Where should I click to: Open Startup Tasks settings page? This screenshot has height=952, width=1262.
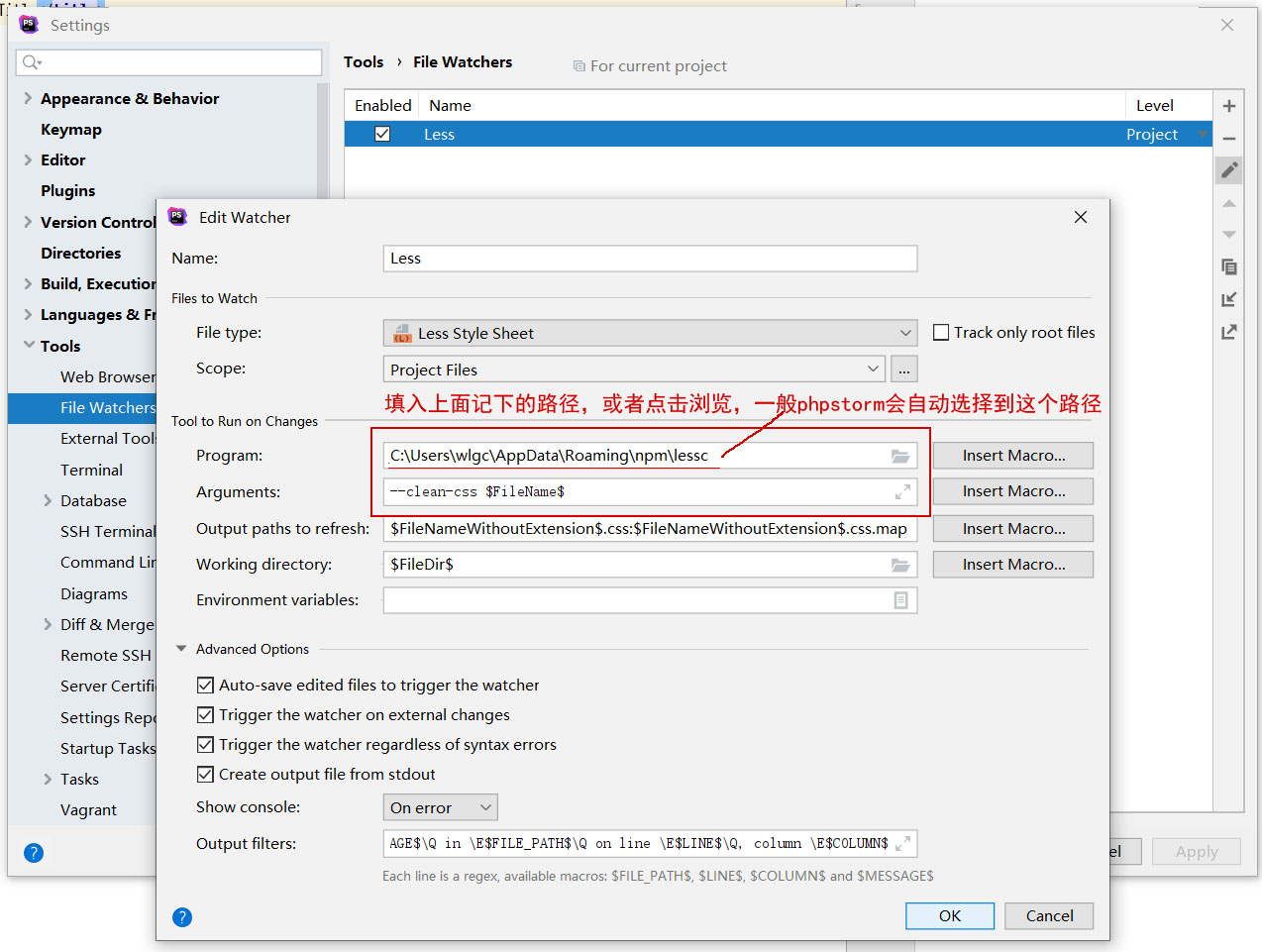[108, 748]
